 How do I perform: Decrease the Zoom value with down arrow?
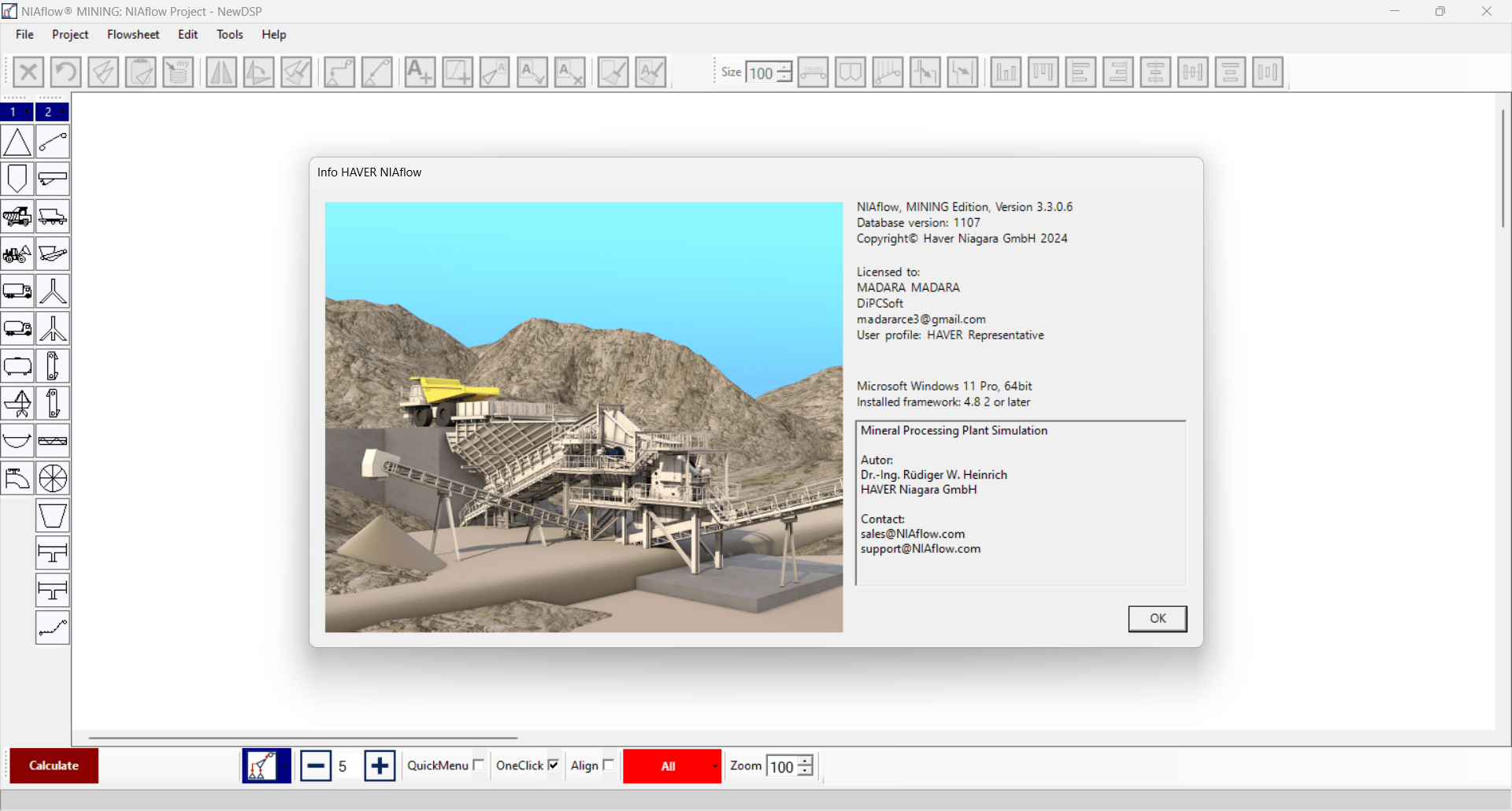pyautogui.click(x=805, y=771)
